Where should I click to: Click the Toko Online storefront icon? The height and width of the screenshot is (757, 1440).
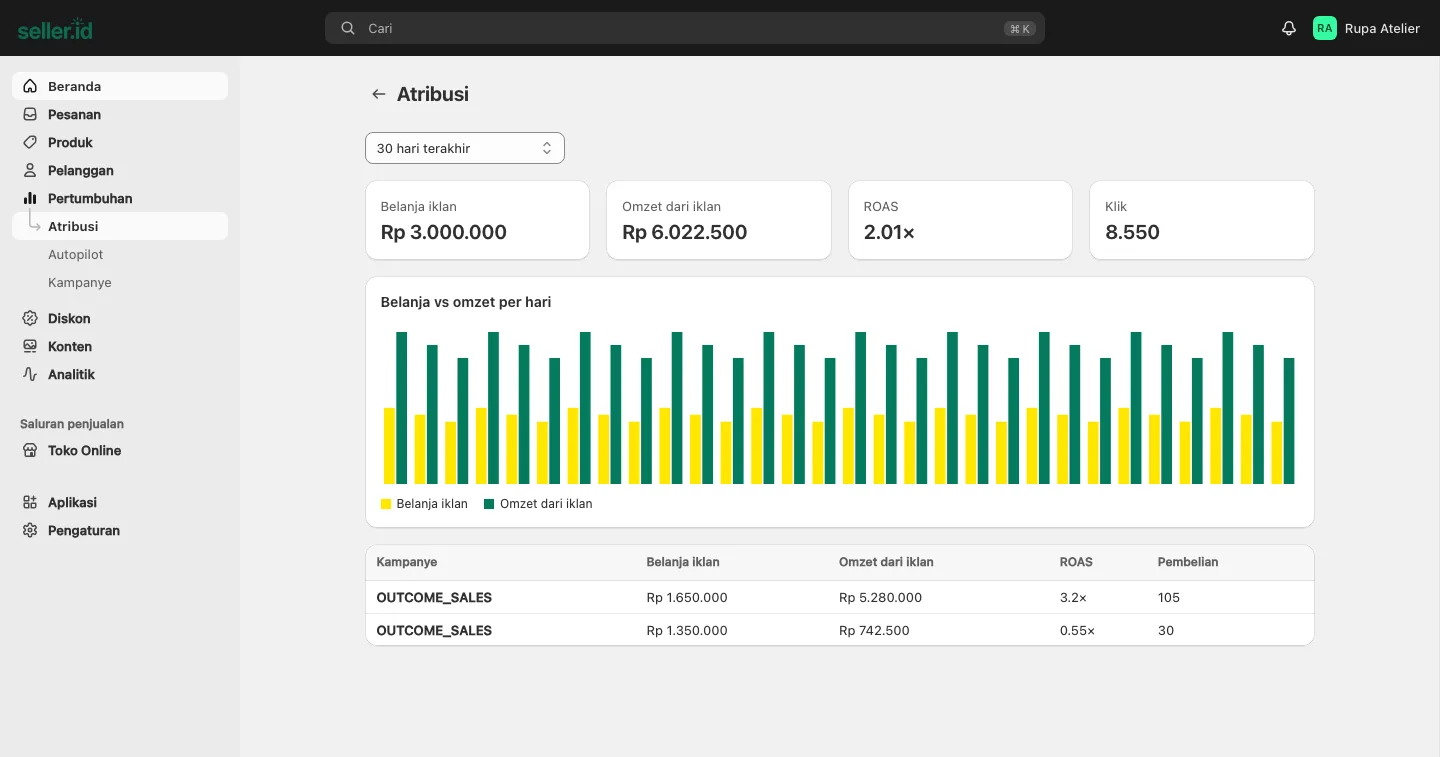(x=30, y=450)
